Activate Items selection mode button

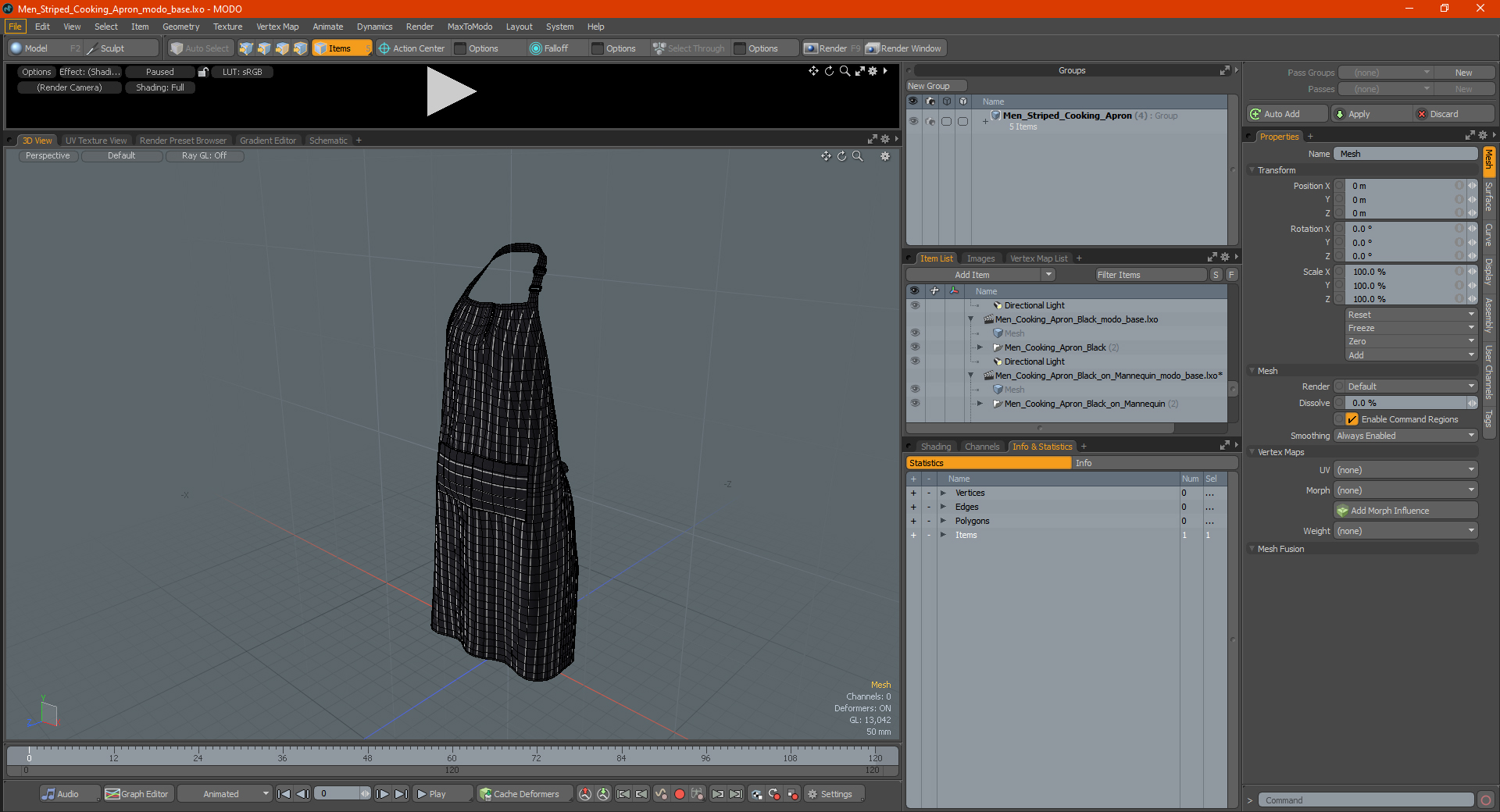coord(341,48)
